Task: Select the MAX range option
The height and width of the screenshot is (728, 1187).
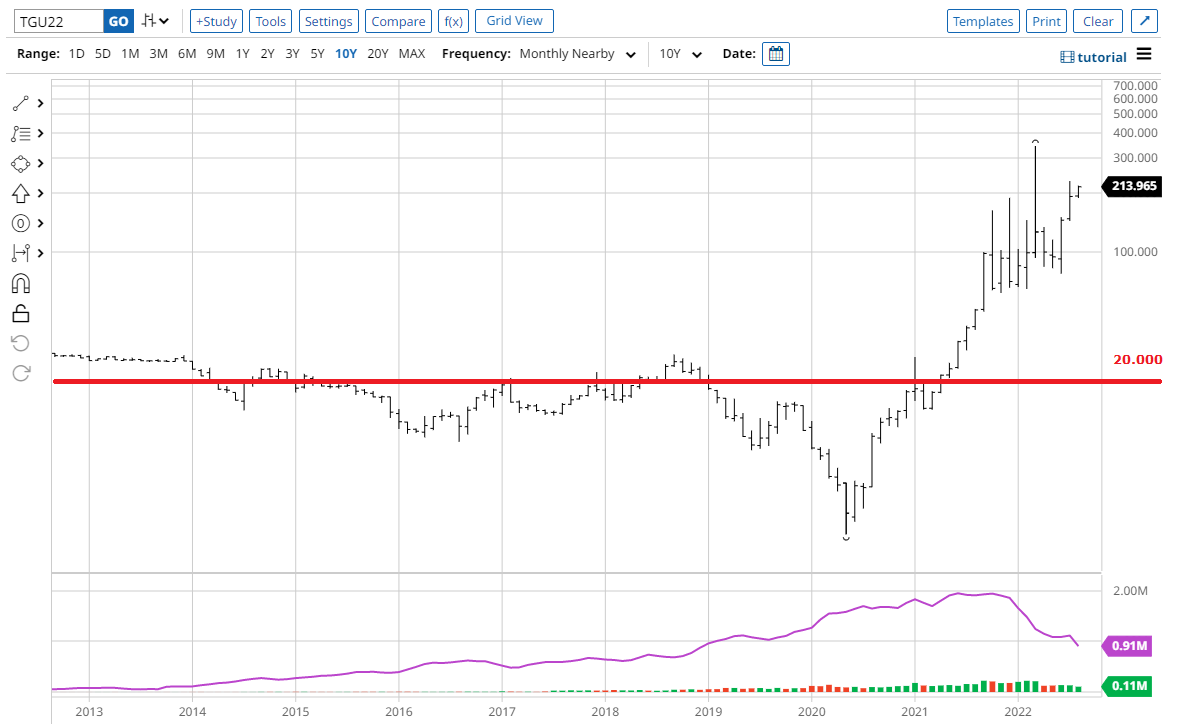Action: [412, 54]
